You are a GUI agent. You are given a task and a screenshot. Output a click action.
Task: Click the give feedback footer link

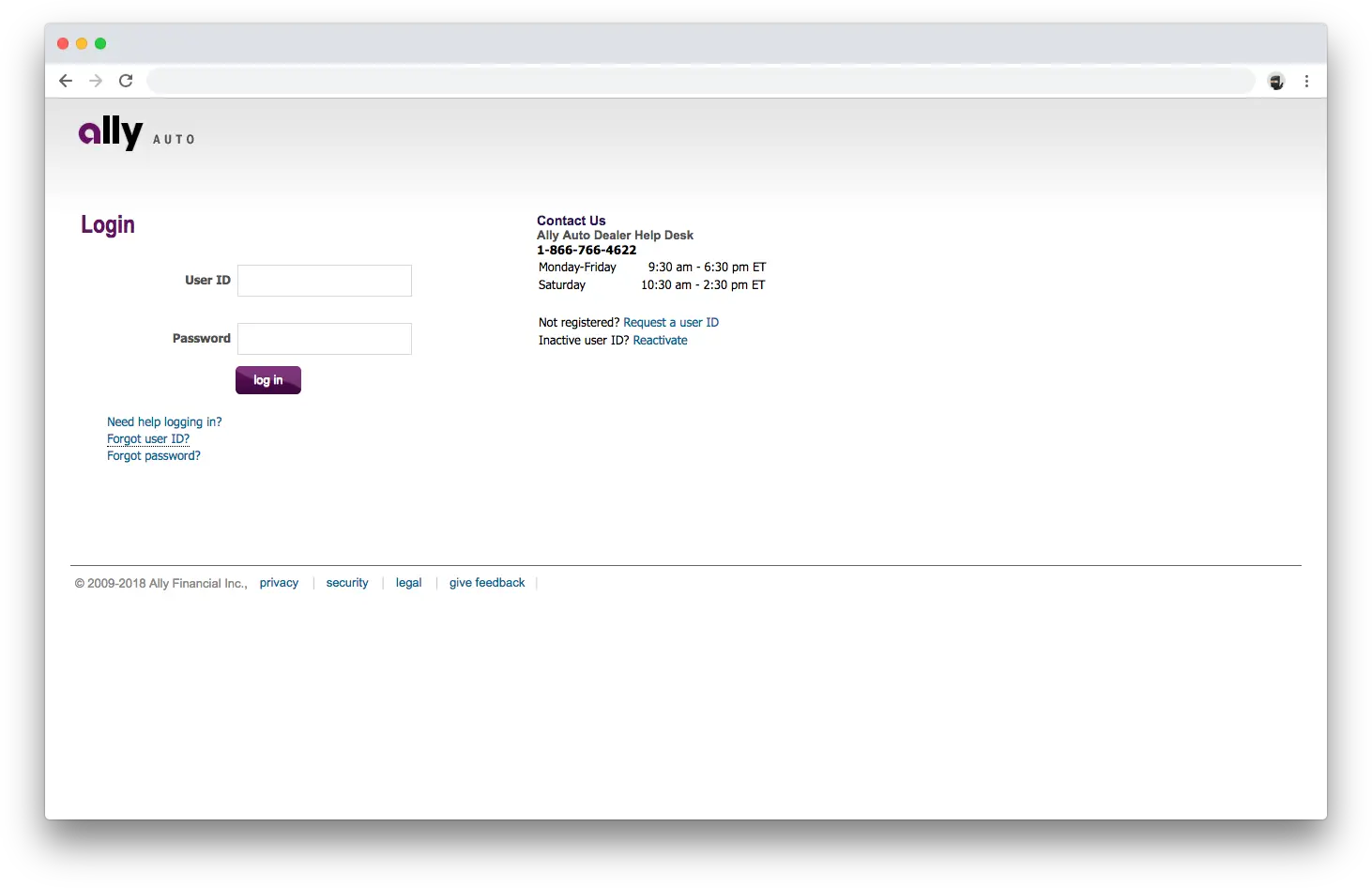[487, 582]
